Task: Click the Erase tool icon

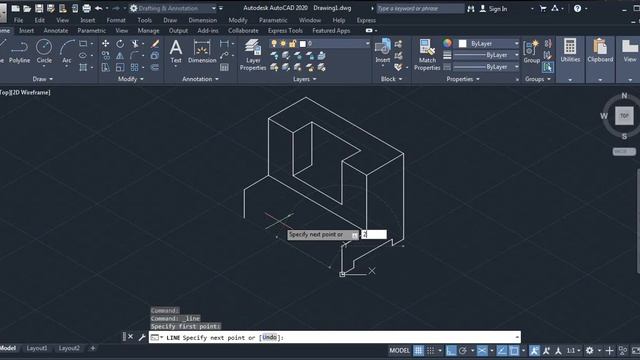Action: (x=155, y=44)
